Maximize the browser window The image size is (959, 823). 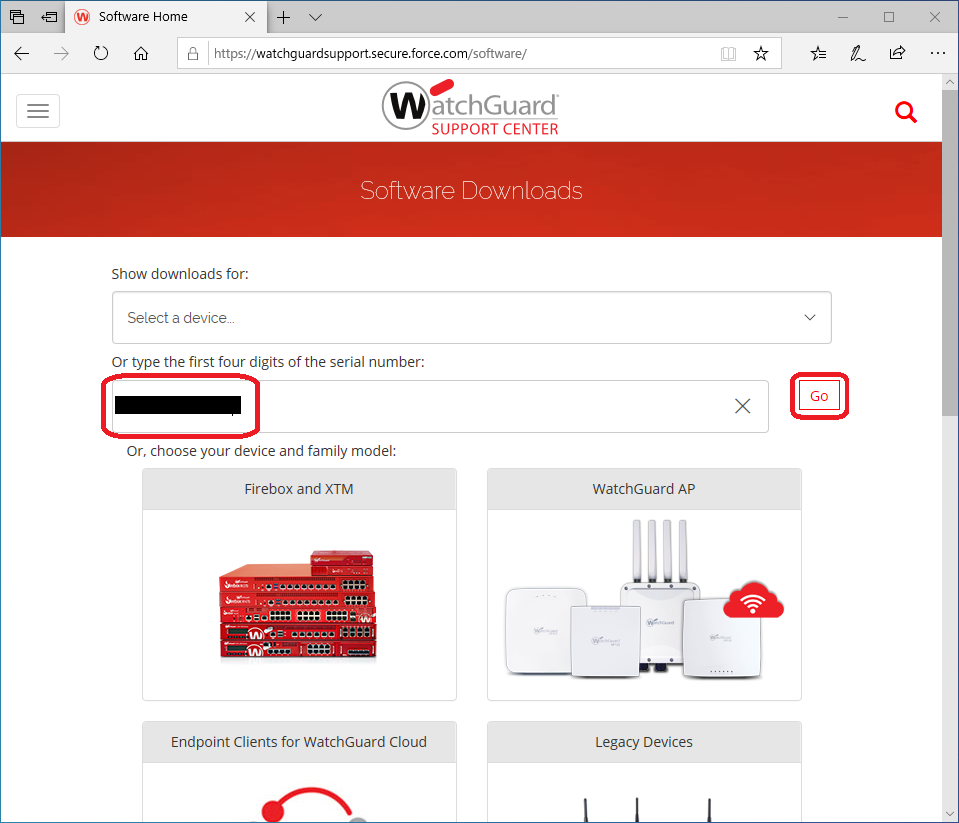889,17
